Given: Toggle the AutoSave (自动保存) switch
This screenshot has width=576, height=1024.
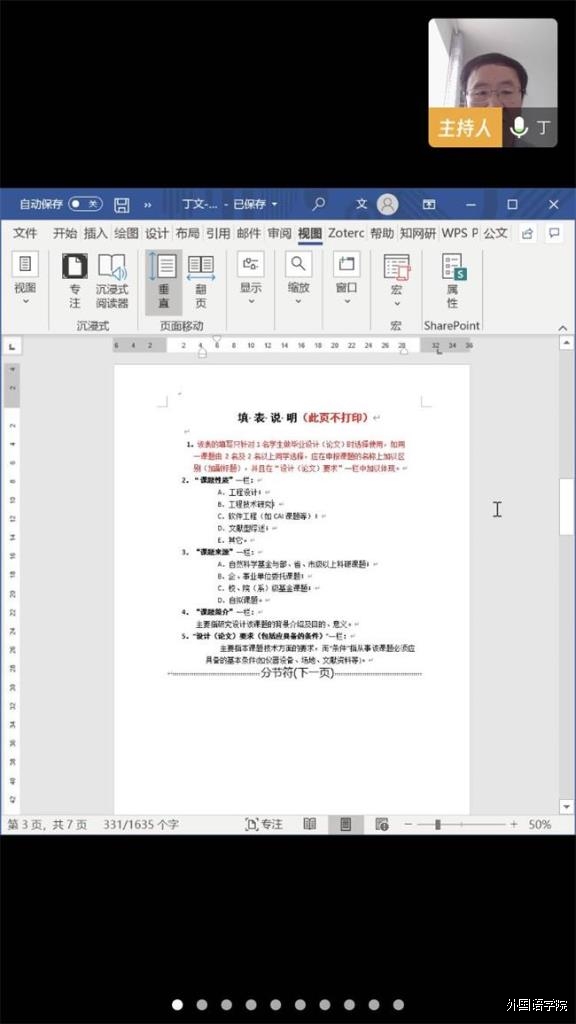Looking at the screenshot, I should pyautogui.click(x=86, y=204).
